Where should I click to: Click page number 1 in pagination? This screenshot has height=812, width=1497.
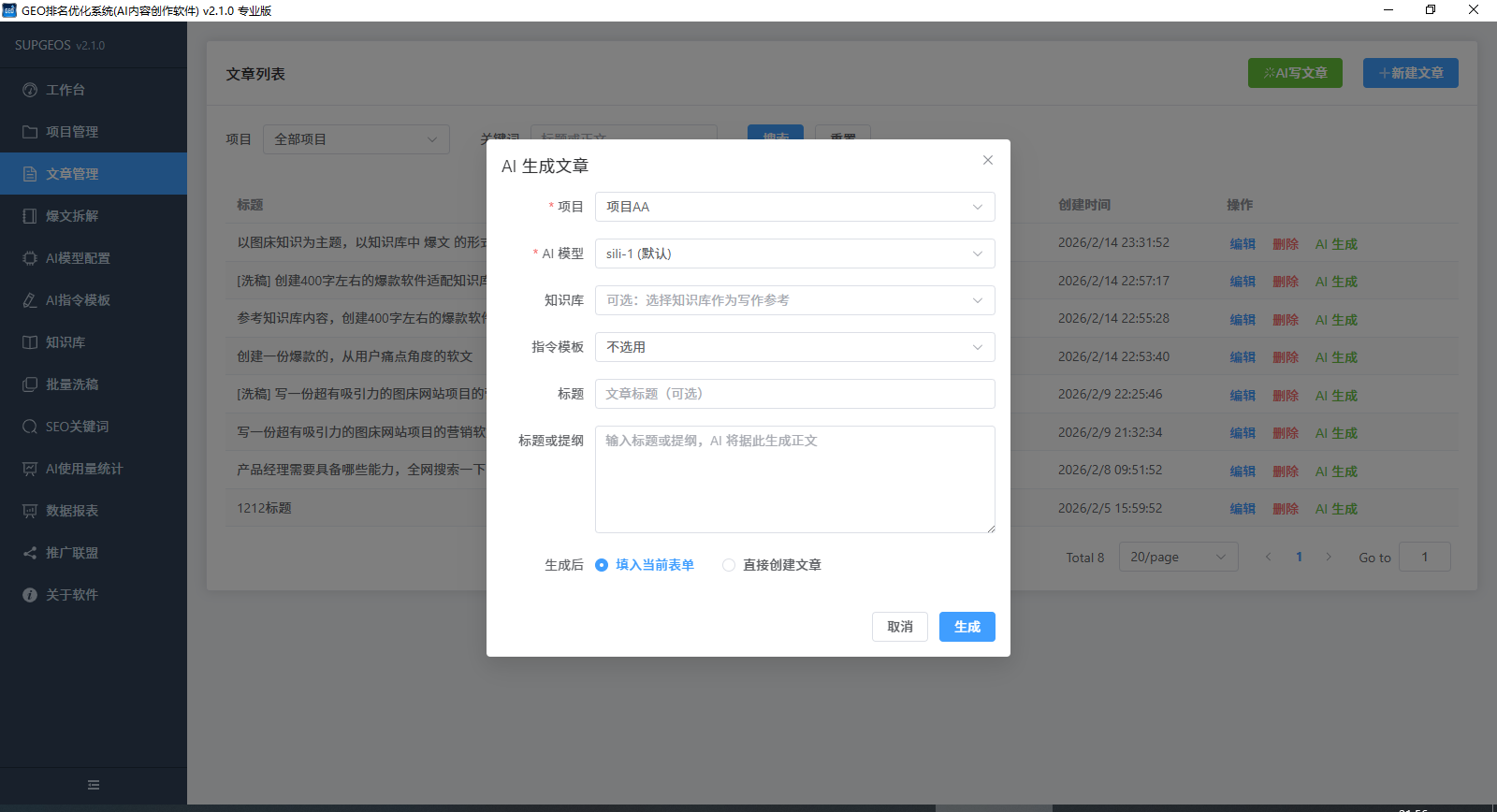click(x=1299, y=557)
